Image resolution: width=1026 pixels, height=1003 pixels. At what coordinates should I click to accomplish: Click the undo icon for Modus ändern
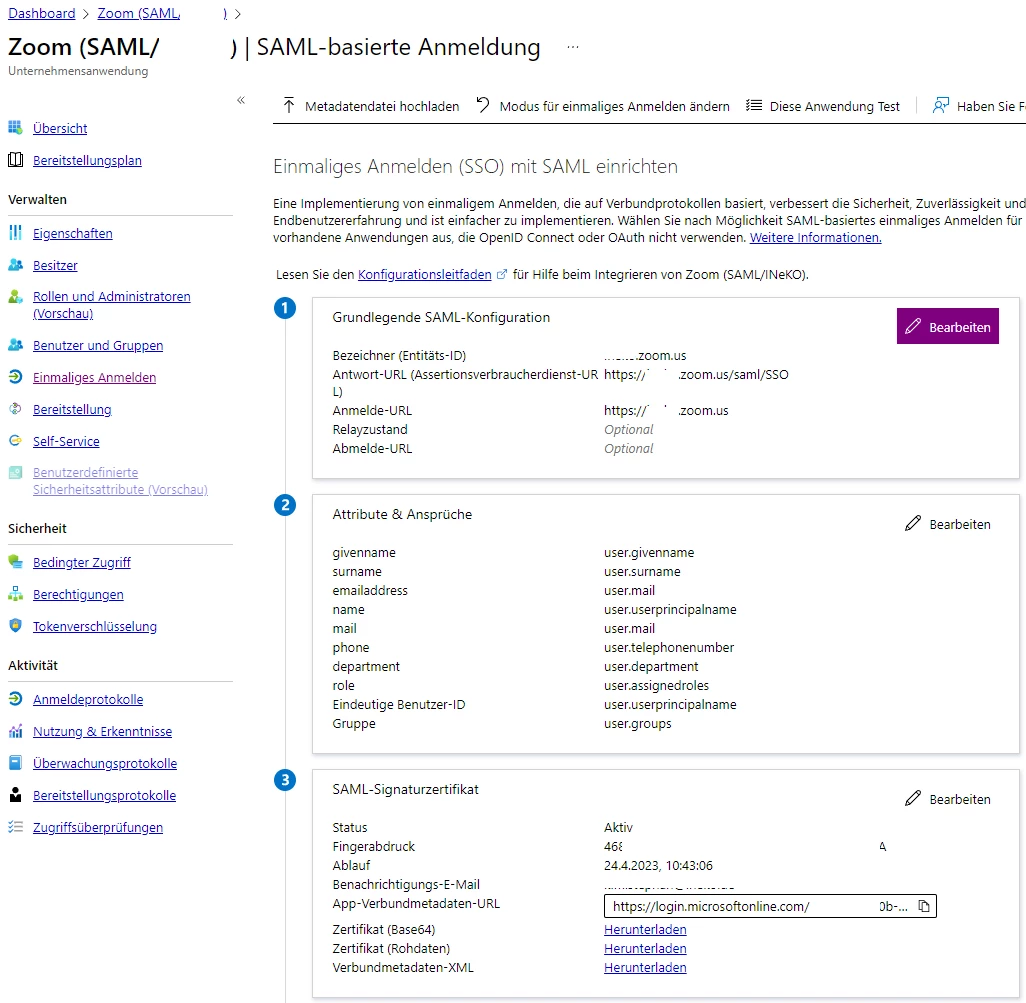coord(483,105)
